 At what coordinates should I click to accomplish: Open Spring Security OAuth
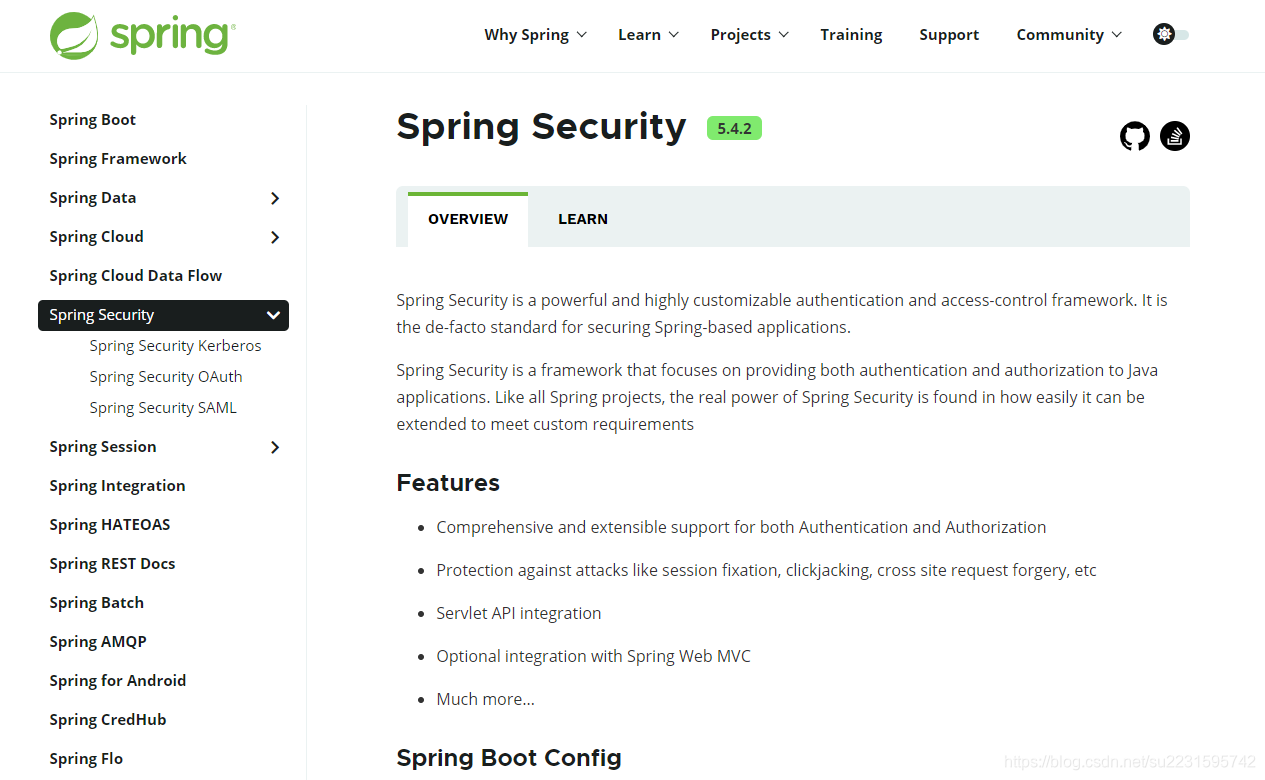[166, 376]
